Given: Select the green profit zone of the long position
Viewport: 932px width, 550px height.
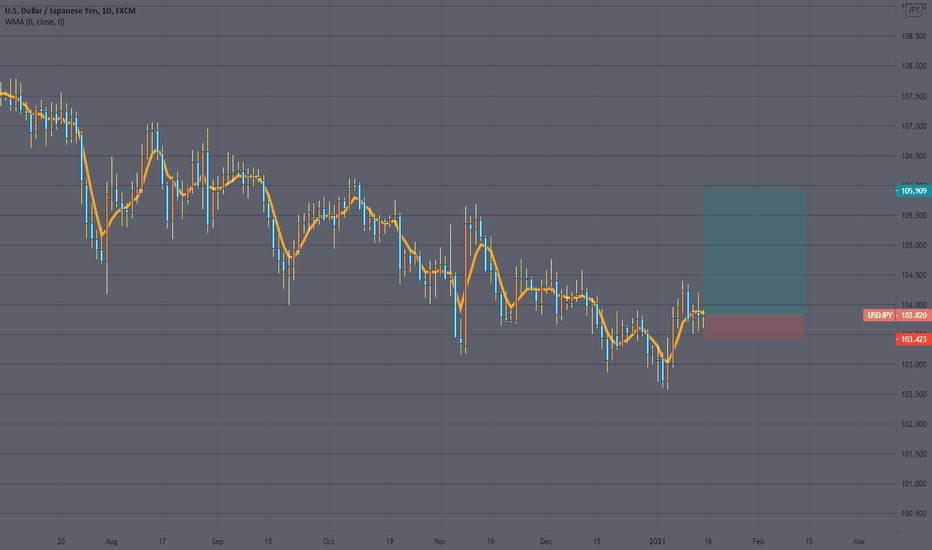Looking at the screenshot, I should pyautogui.click(x=754, y=253).
